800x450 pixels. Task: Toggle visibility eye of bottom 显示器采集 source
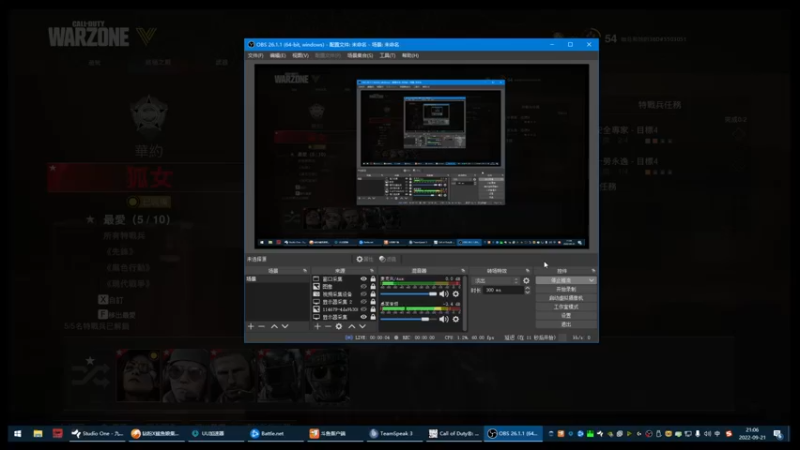click(x=364, y=317)
